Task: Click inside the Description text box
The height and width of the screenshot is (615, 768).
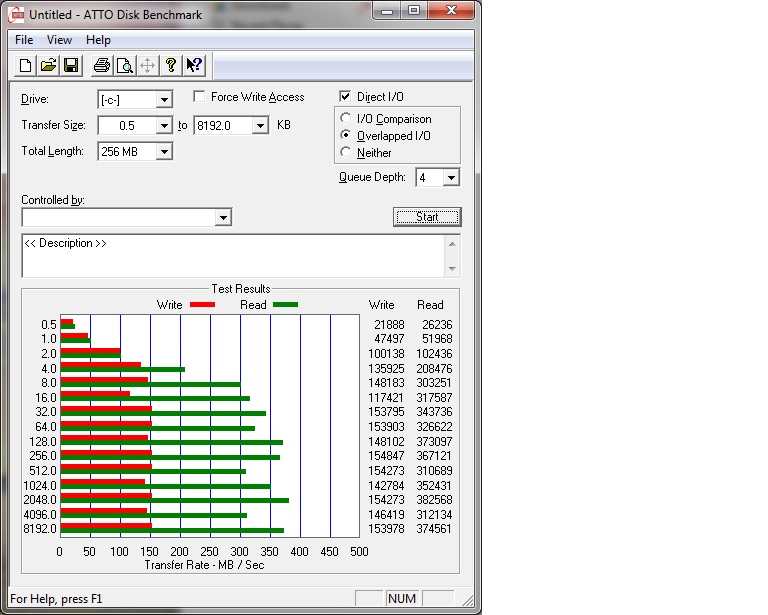Action: pos(230,256)
